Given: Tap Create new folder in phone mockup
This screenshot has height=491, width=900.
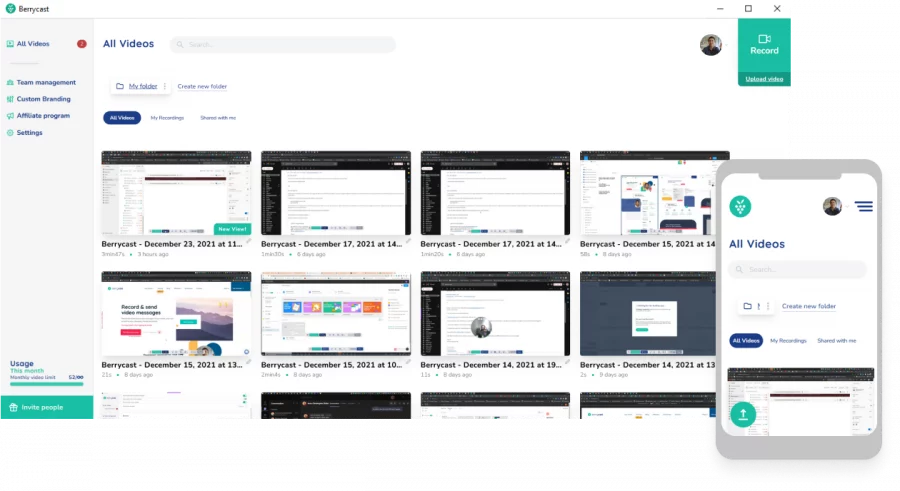Looking at the screenshot, I should coord(809,306).
